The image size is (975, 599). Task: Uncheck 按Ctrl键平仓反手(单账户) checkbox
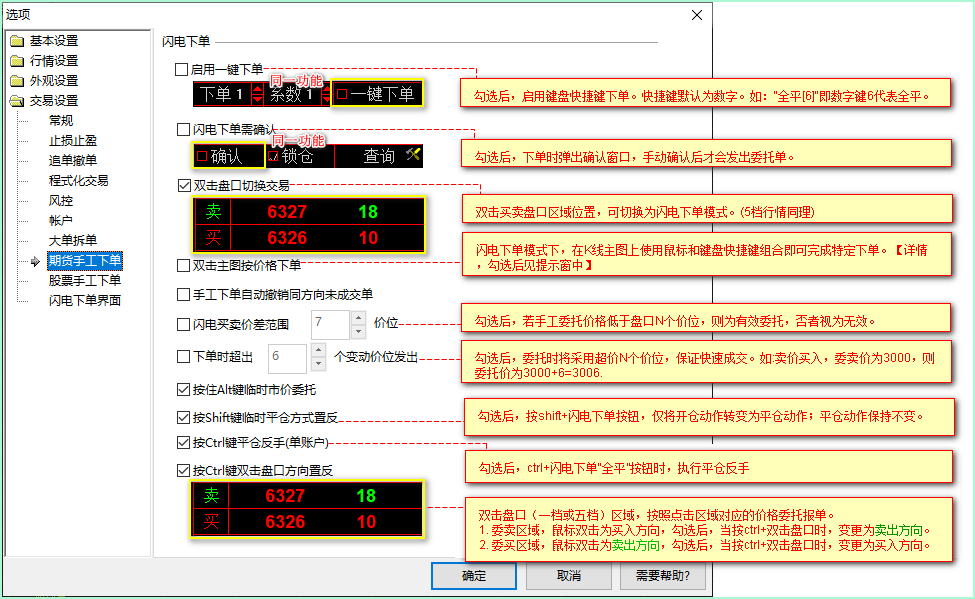(183, 442)
